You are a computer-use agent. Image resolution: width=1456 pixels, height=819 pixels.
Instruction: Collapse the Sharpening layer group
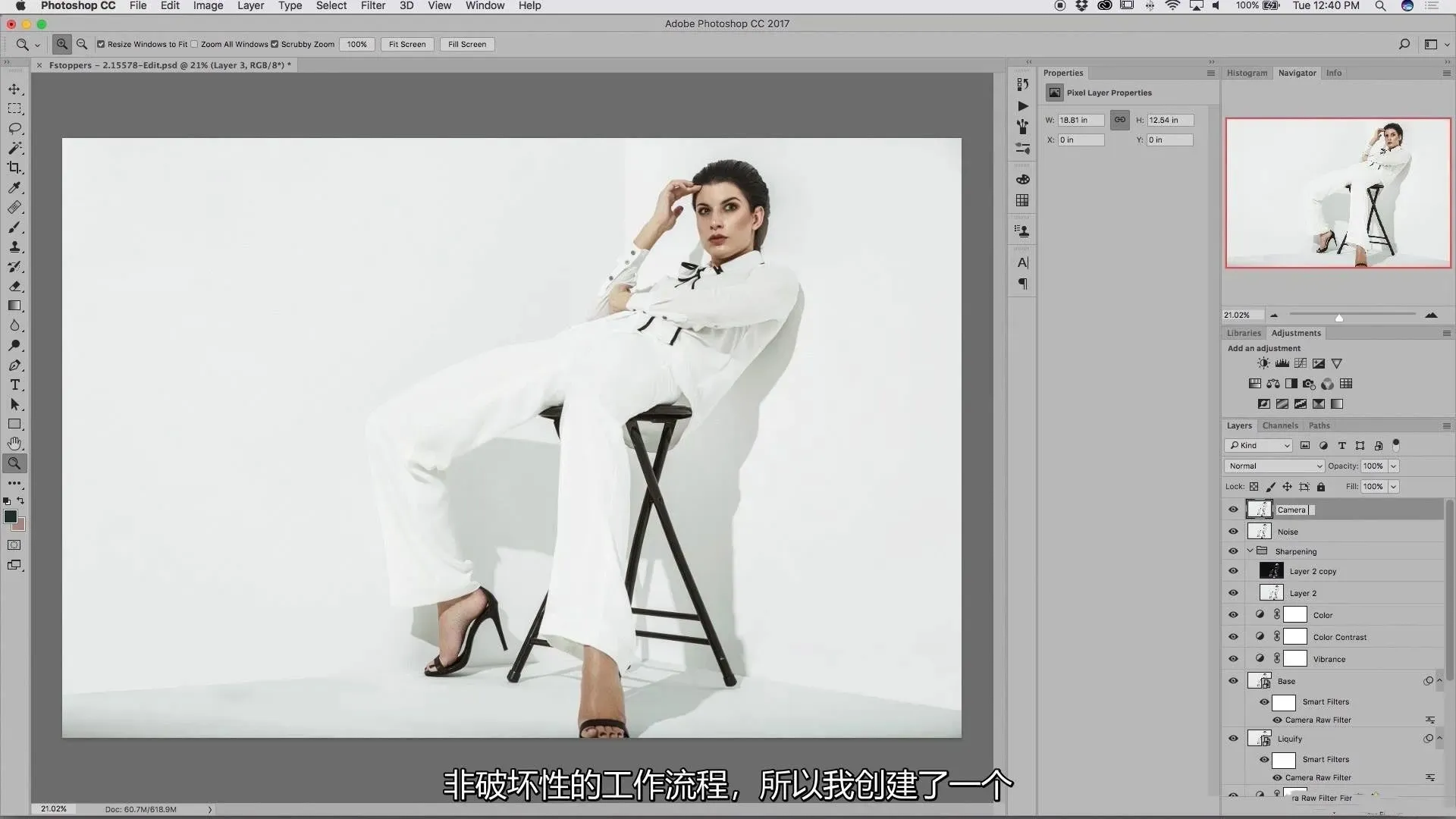[x=1250, y=551]
